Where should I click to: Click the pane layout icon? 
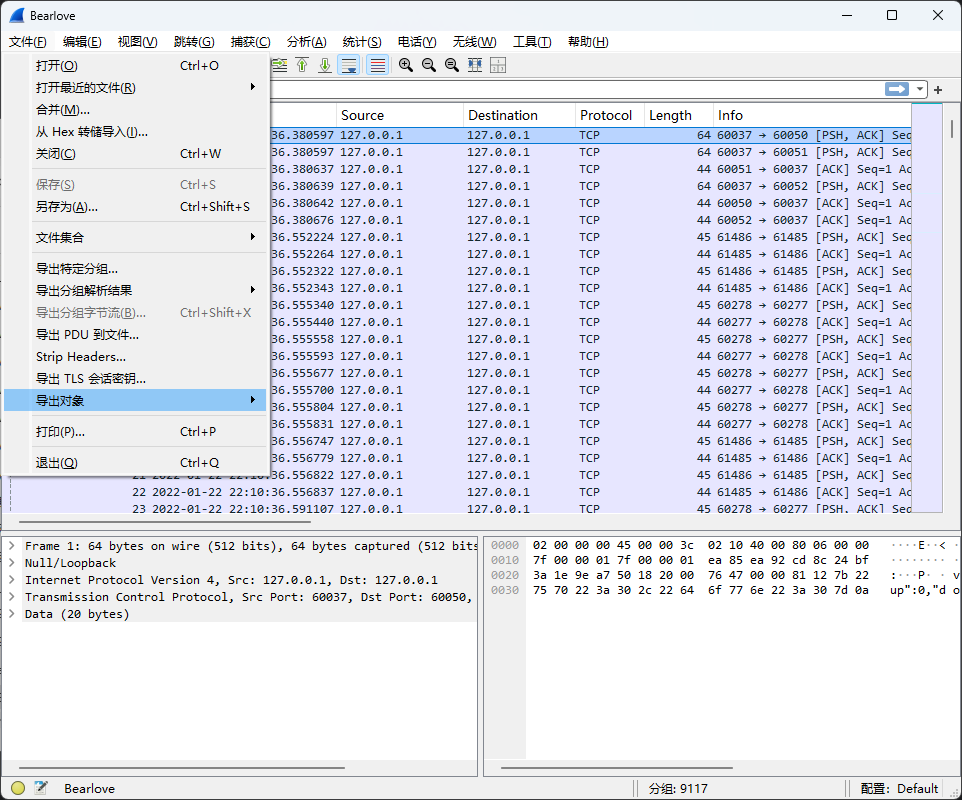coord(498,65)
